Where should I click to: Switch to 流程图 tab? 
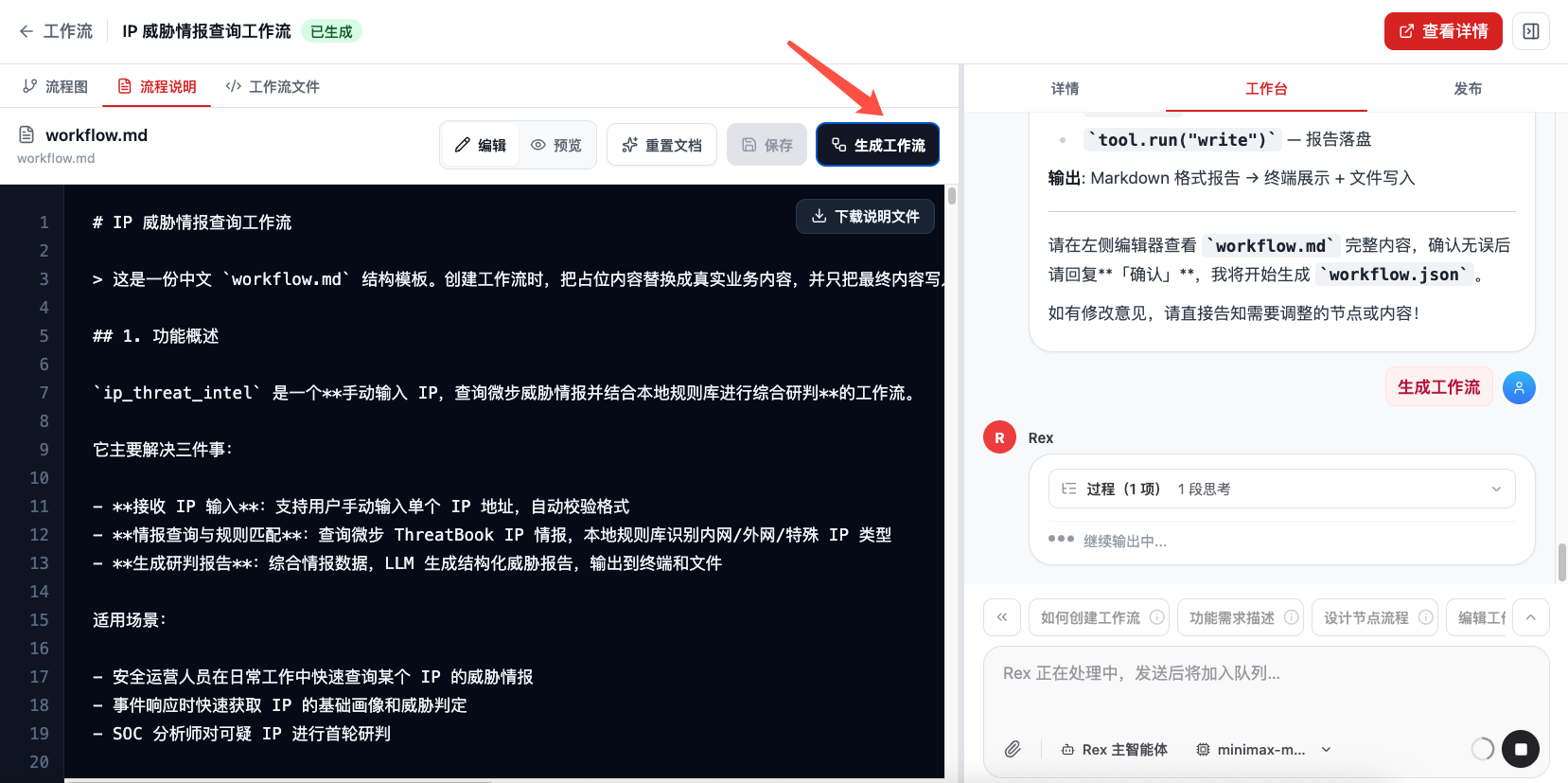[x=55, y=86]
